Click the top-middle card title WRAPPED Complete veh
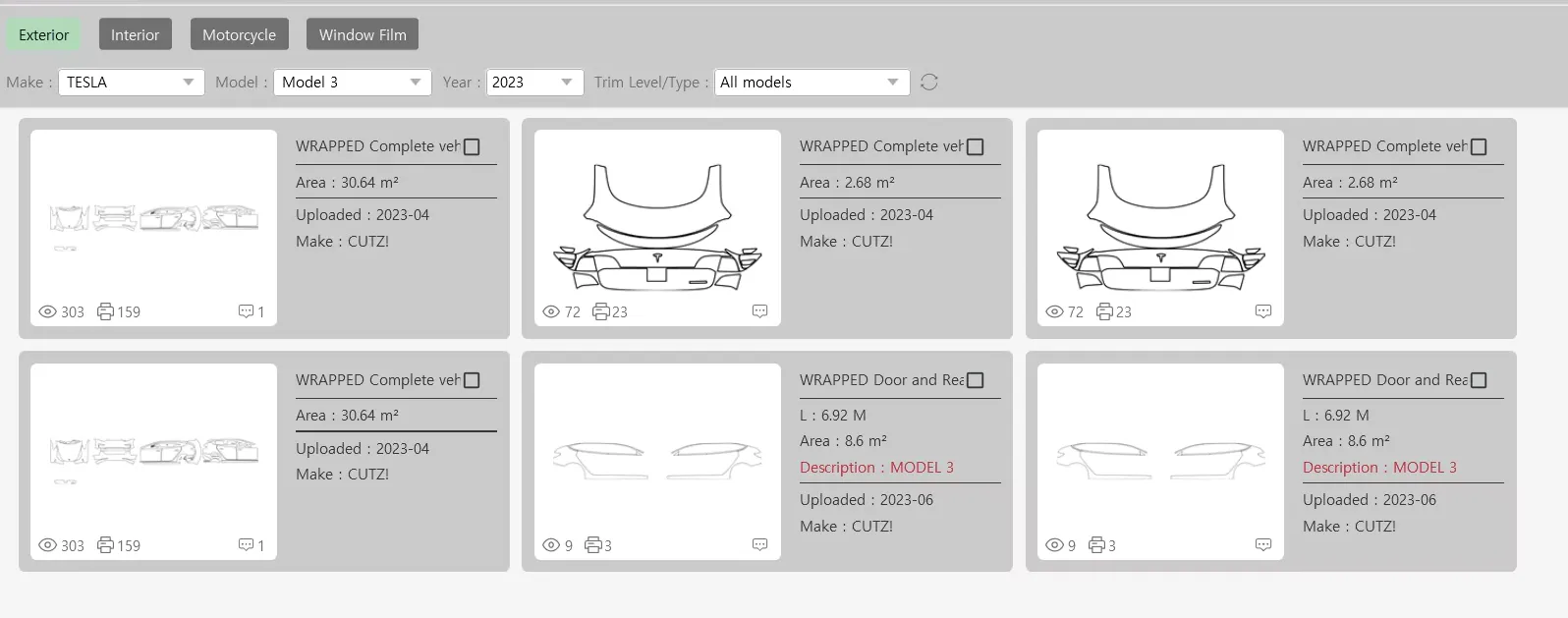 point(882,146)
